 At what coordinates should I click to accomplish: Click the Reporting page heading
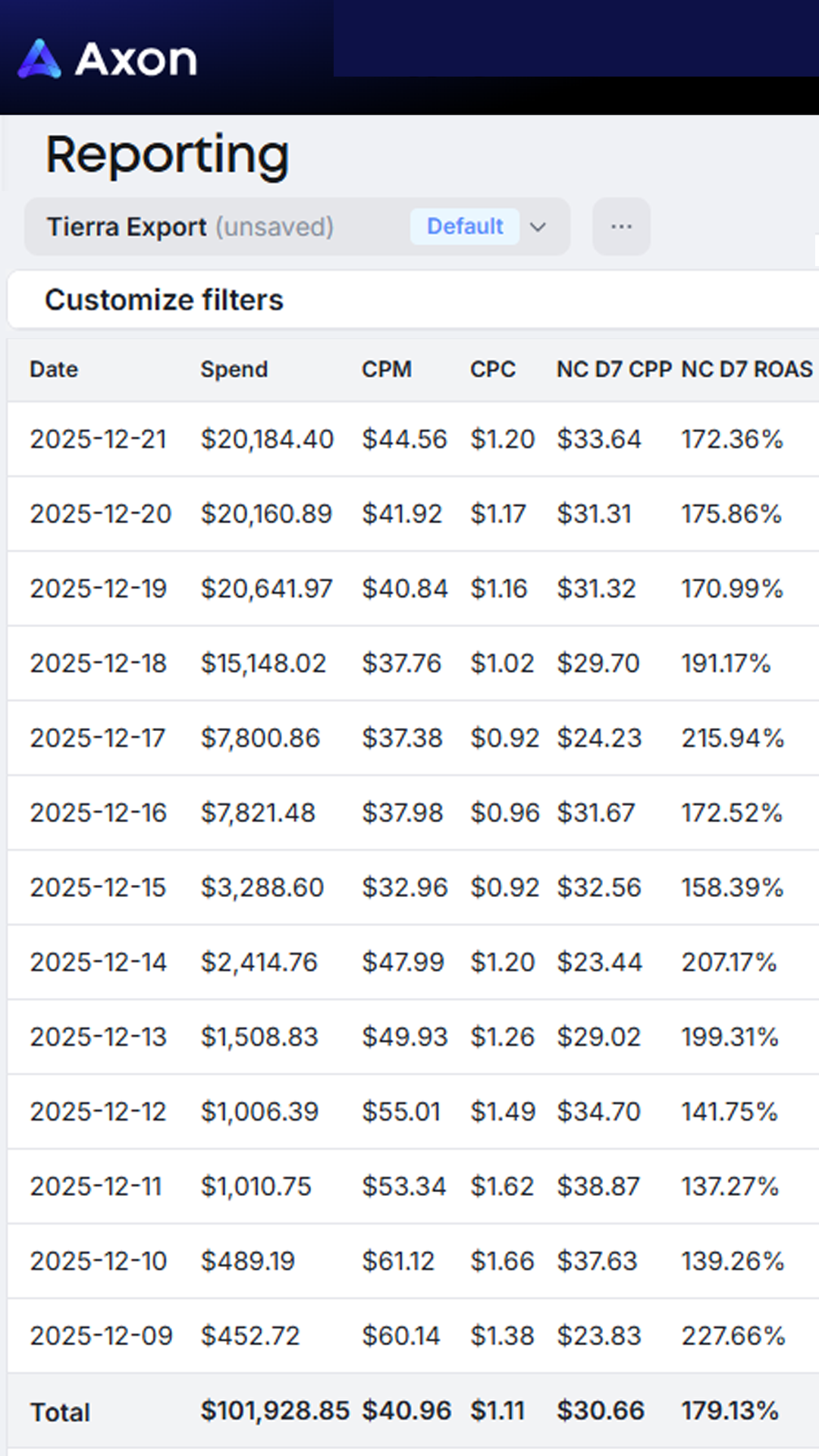tap(167, 155)
